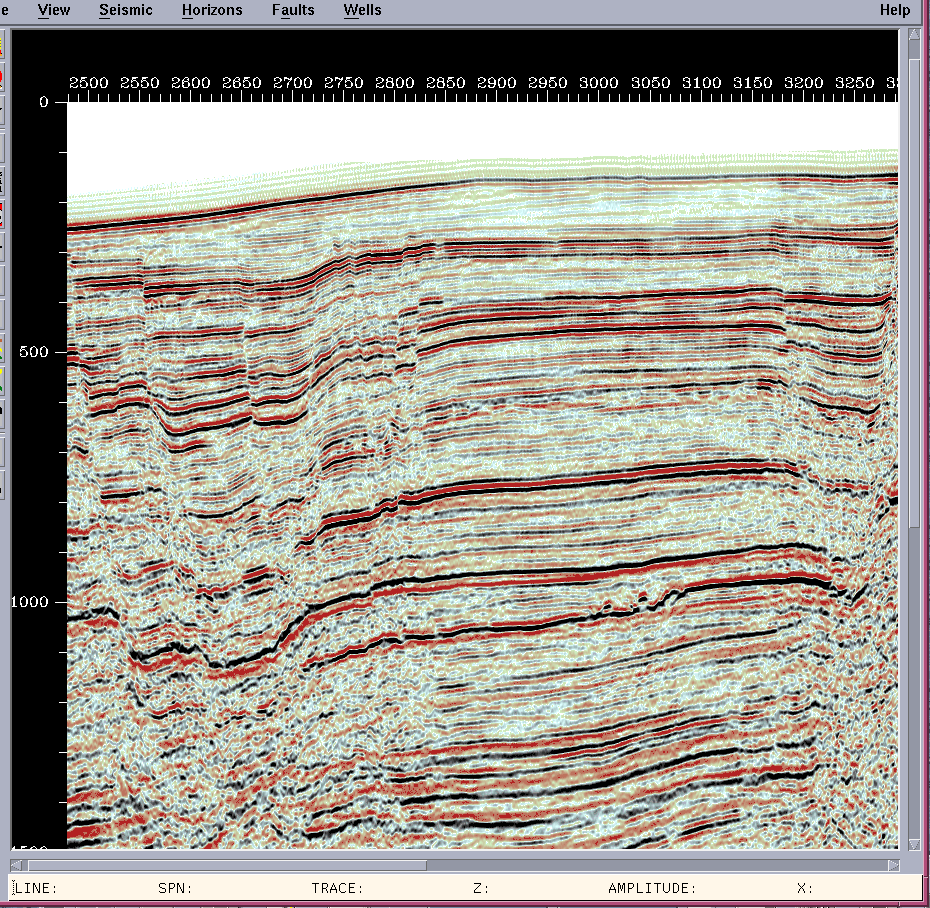The image size is (930, 908).
Task: Click the TRACE: status field
Action: [x=337, y=888]
